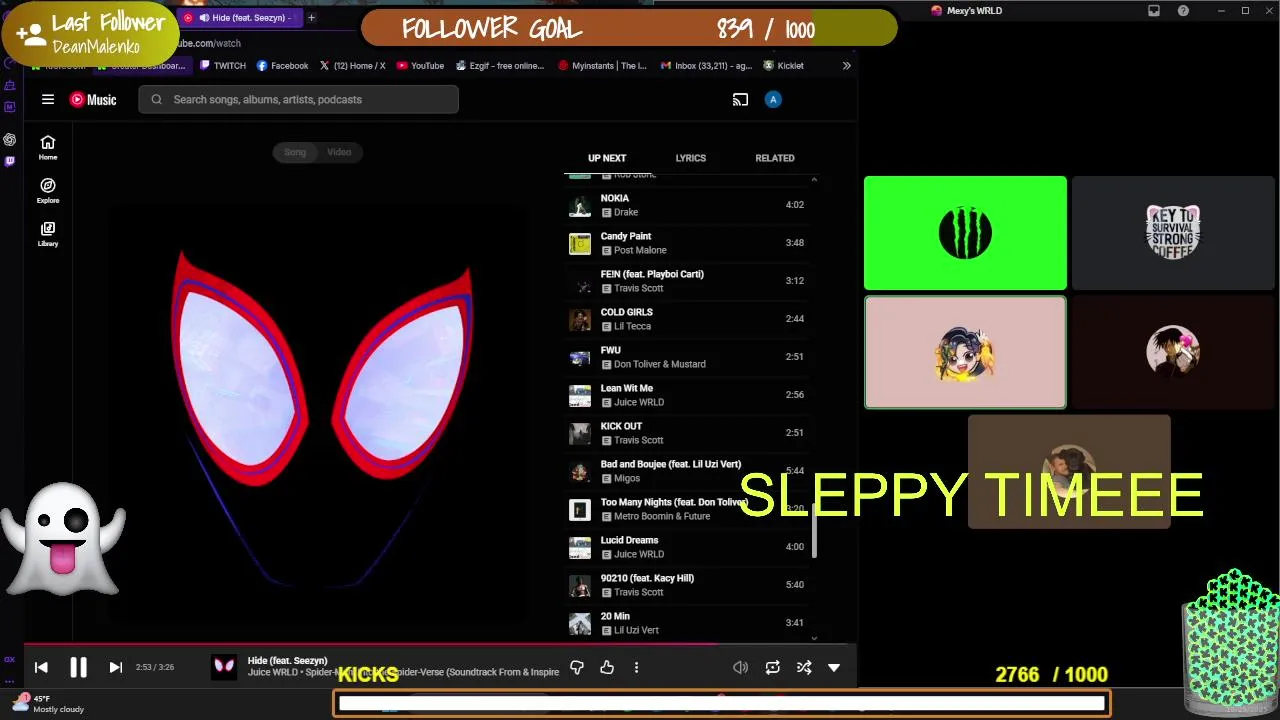Play Bad and Boujee by Migos

(690, 471)
